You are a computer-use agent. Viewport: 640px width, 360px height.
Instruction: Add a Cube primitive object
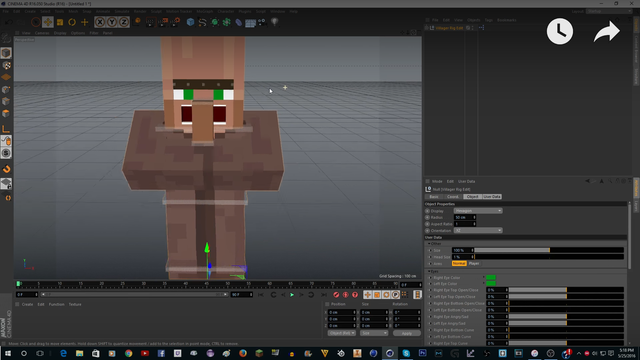(190, 22)
